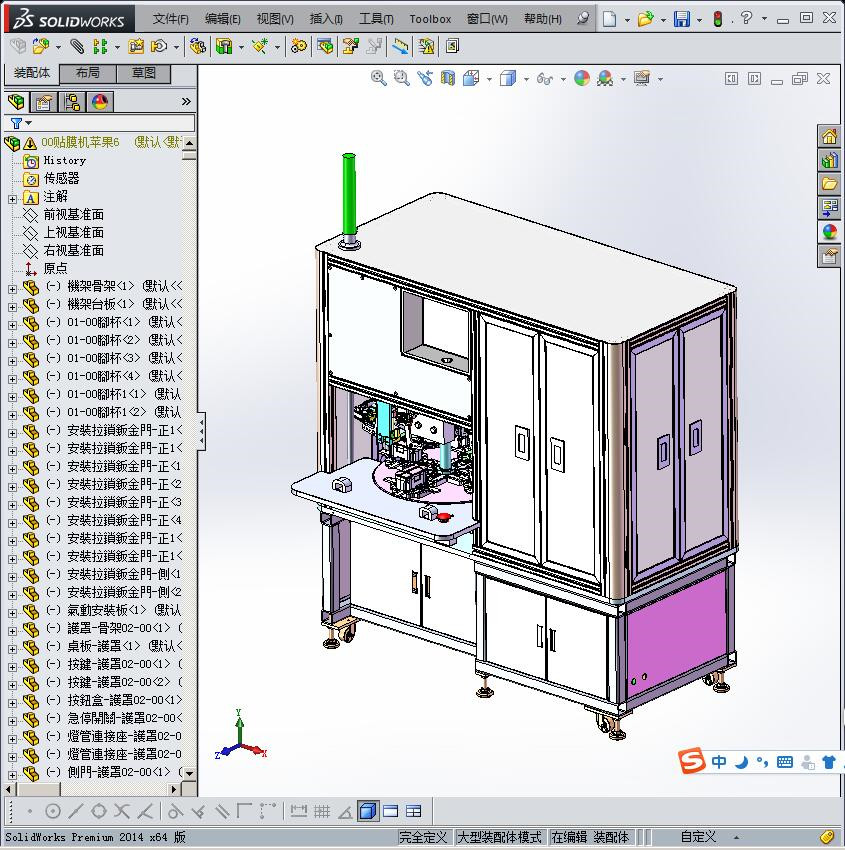
Task: Open the hide/show items dropdown arrow
Action: click(x=563, y=79)
